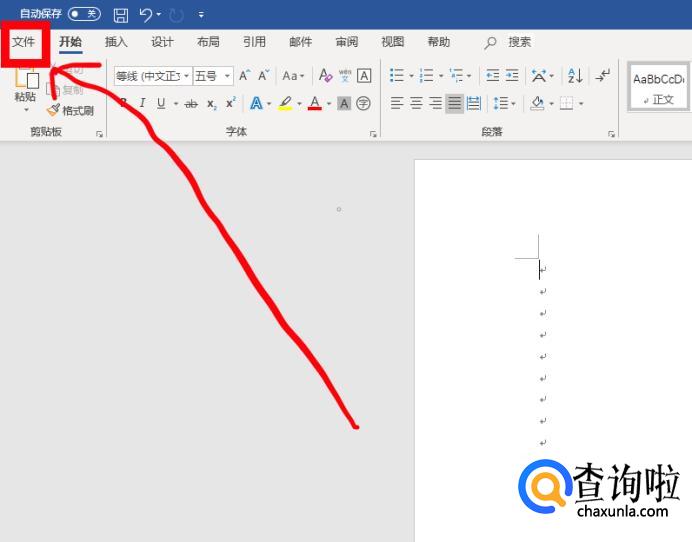The width and height of the screenshot is (692, 542).
Task: Align text left
Action: coord(397,104)
